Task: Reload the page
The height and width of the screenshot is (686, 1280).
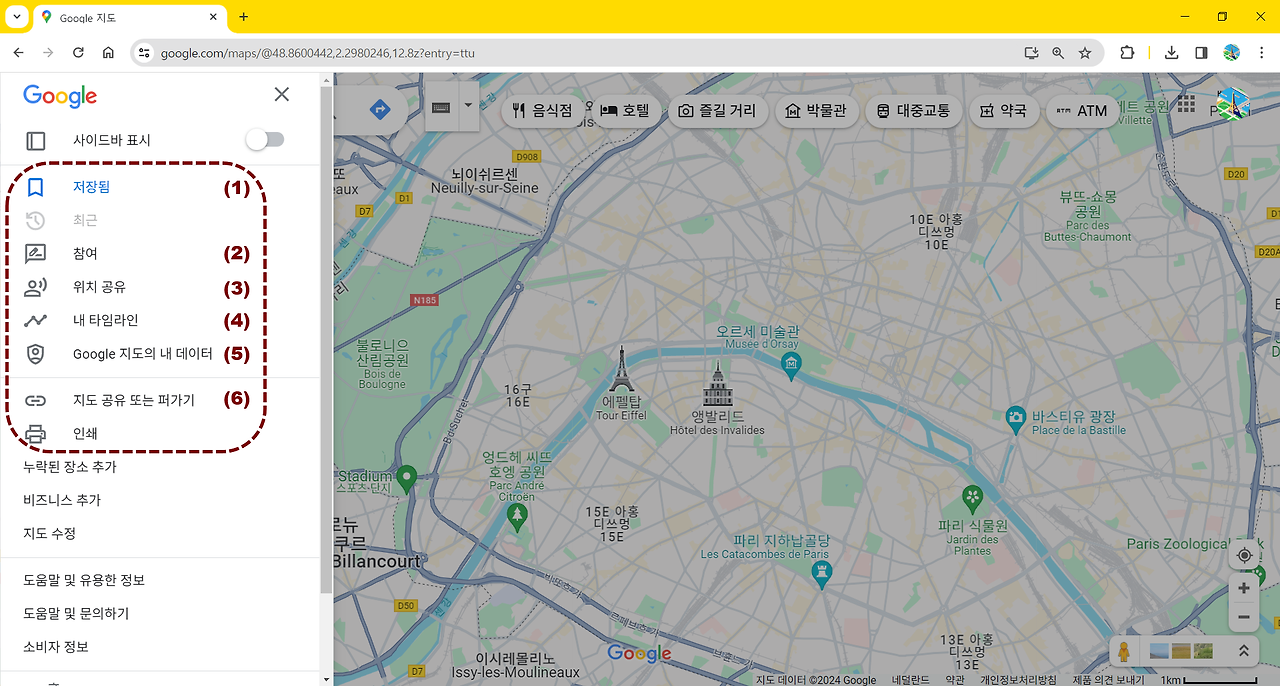Action: [x=78, y=53]
